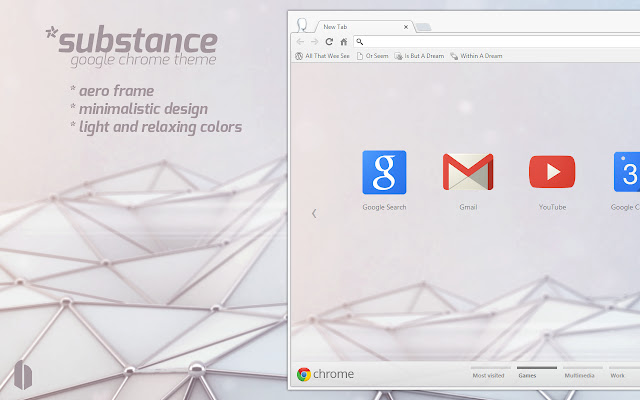Image resolution: width=640 pixels, height=400 pixels.
Task: Close the New Tab tab
Action: pyautogui.click(x=406, y=27)
